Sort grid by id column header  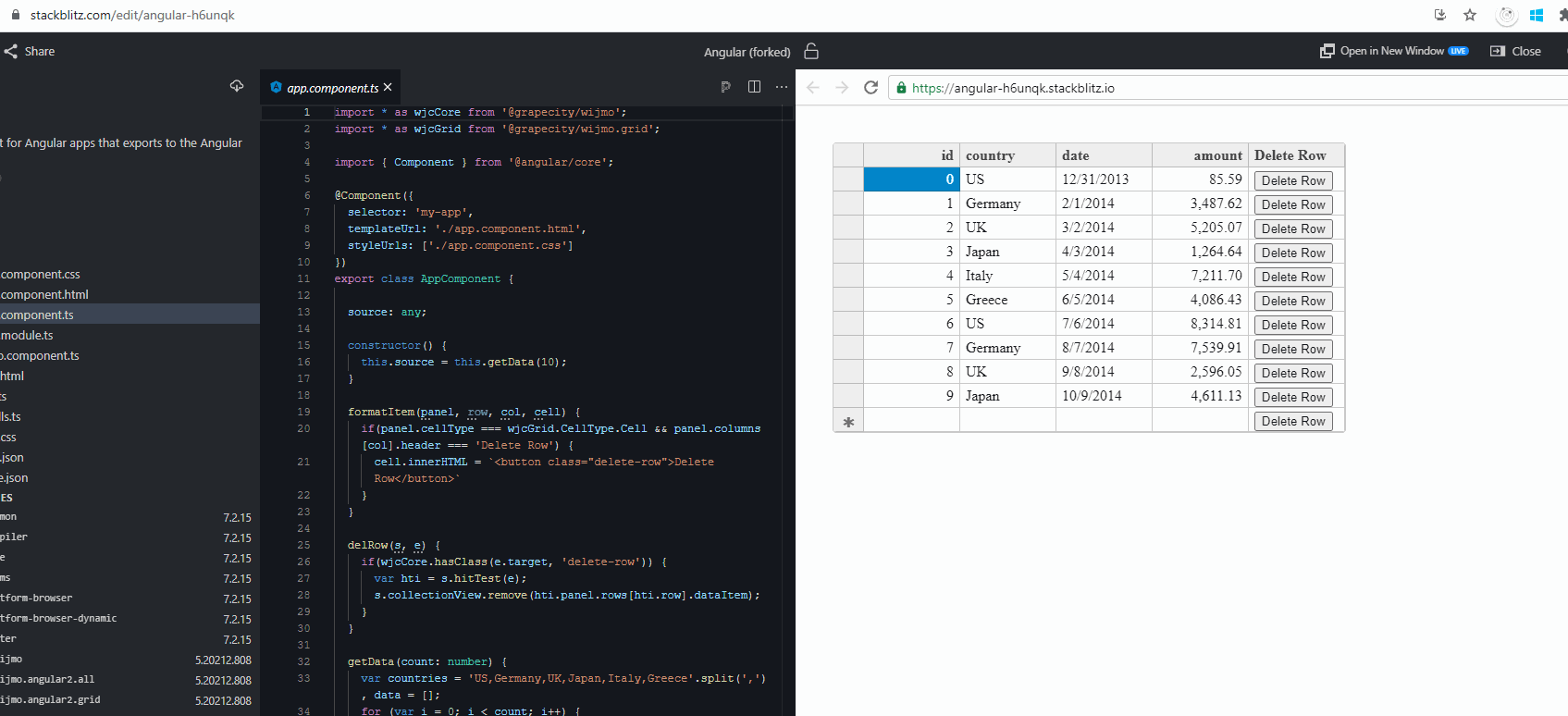pyautogui.click(x=911, y=155)
